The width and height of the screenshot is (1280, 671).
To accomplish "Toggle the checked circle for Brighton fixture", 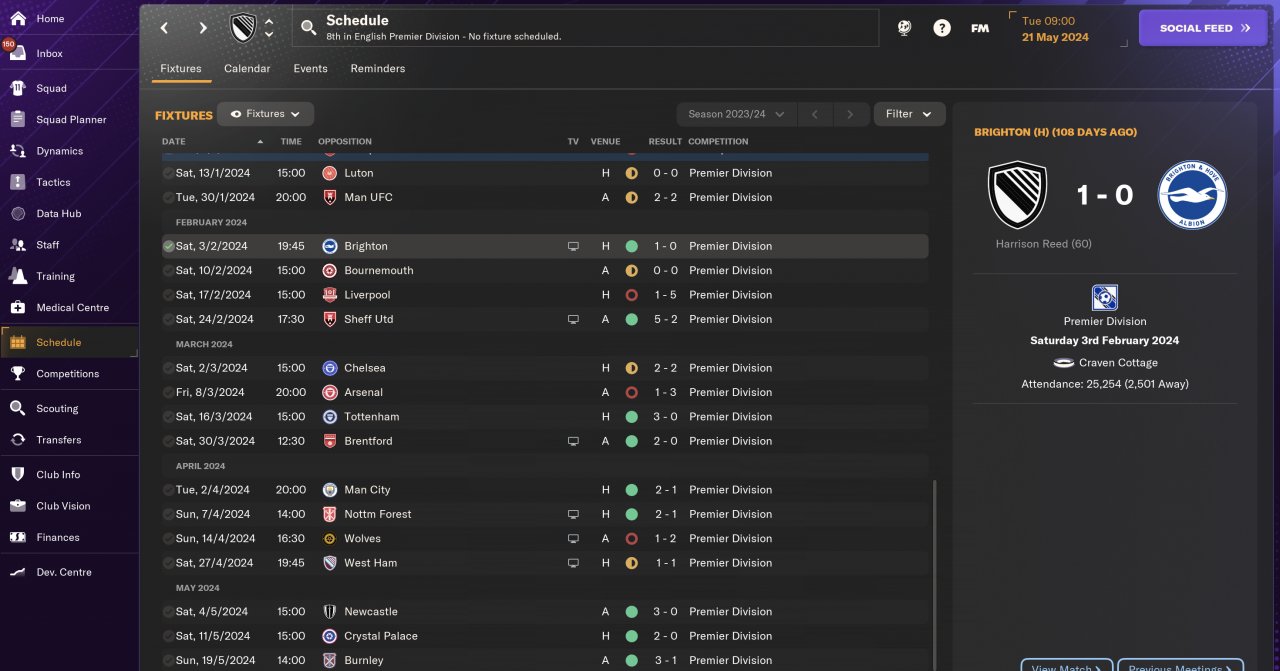I will (168, 246).
